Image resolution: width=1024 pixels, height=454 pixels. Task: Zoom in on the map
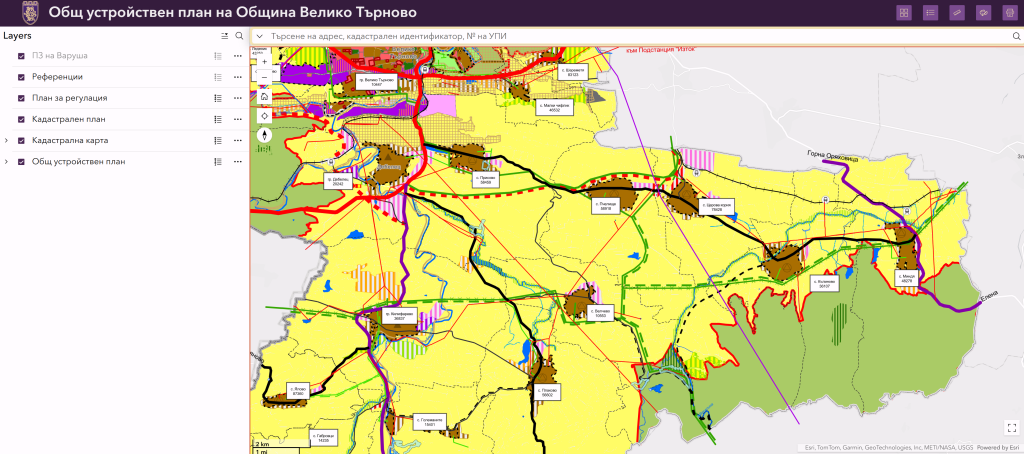point(264,61)
